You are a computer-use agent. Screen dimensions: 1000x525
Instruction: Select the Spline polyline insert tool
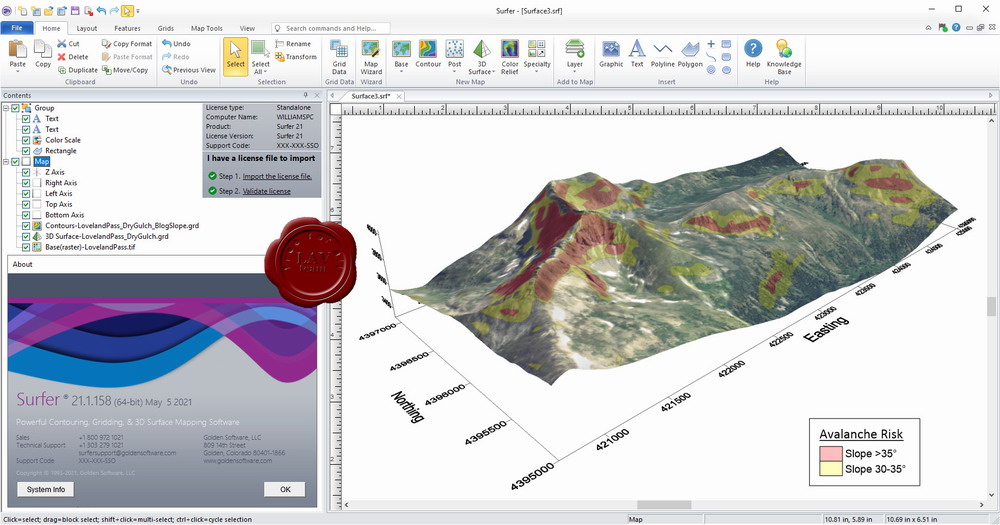[711, 57]
